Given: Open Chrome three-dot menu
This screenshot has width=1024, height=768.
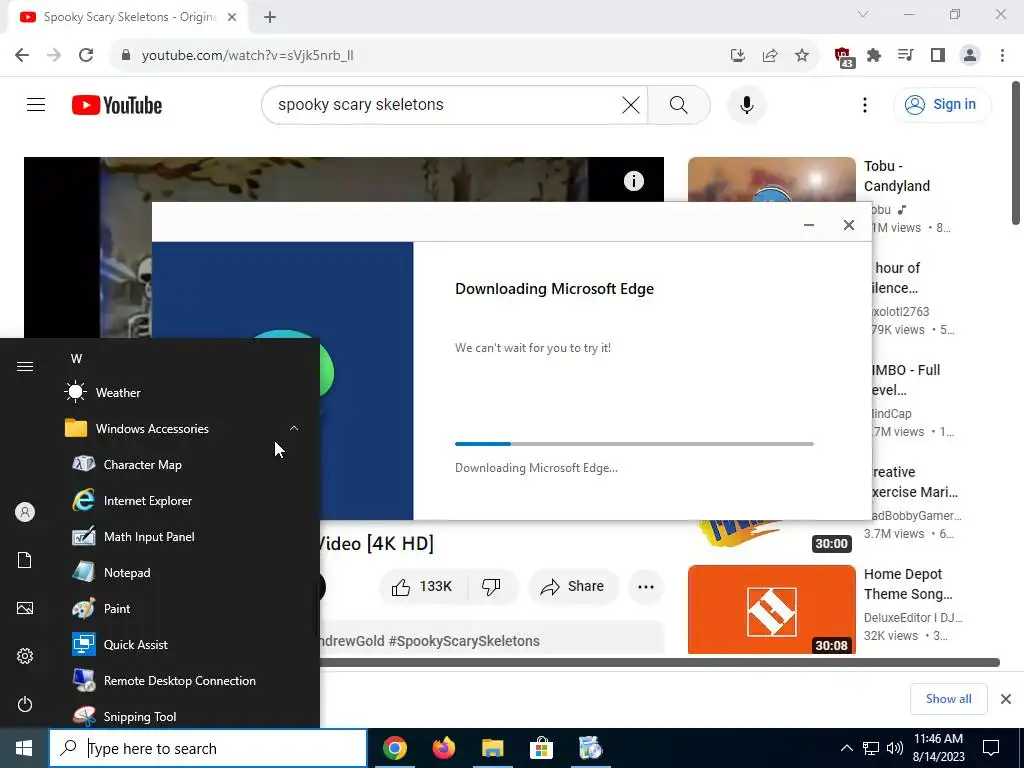Looking at the screenshot, I should click(1002, 56).
